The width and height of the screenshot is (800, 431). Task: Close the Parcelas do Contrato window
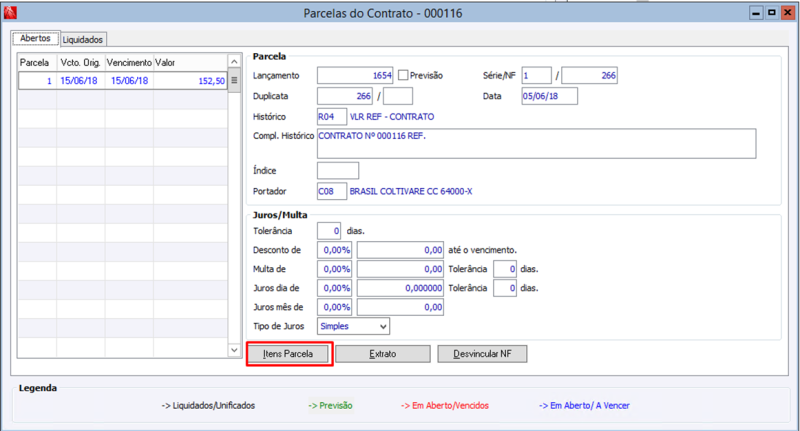point(788,13)
